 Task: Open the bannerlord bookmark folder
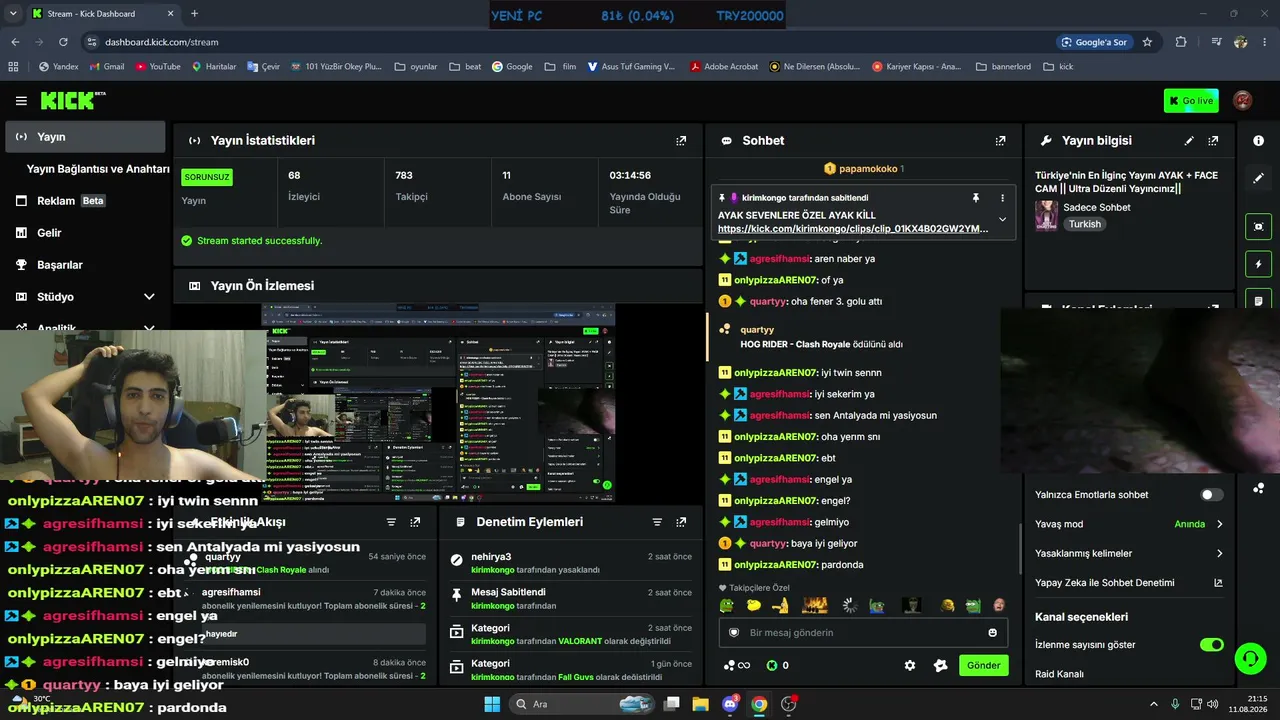click(x=1003, y=67)
